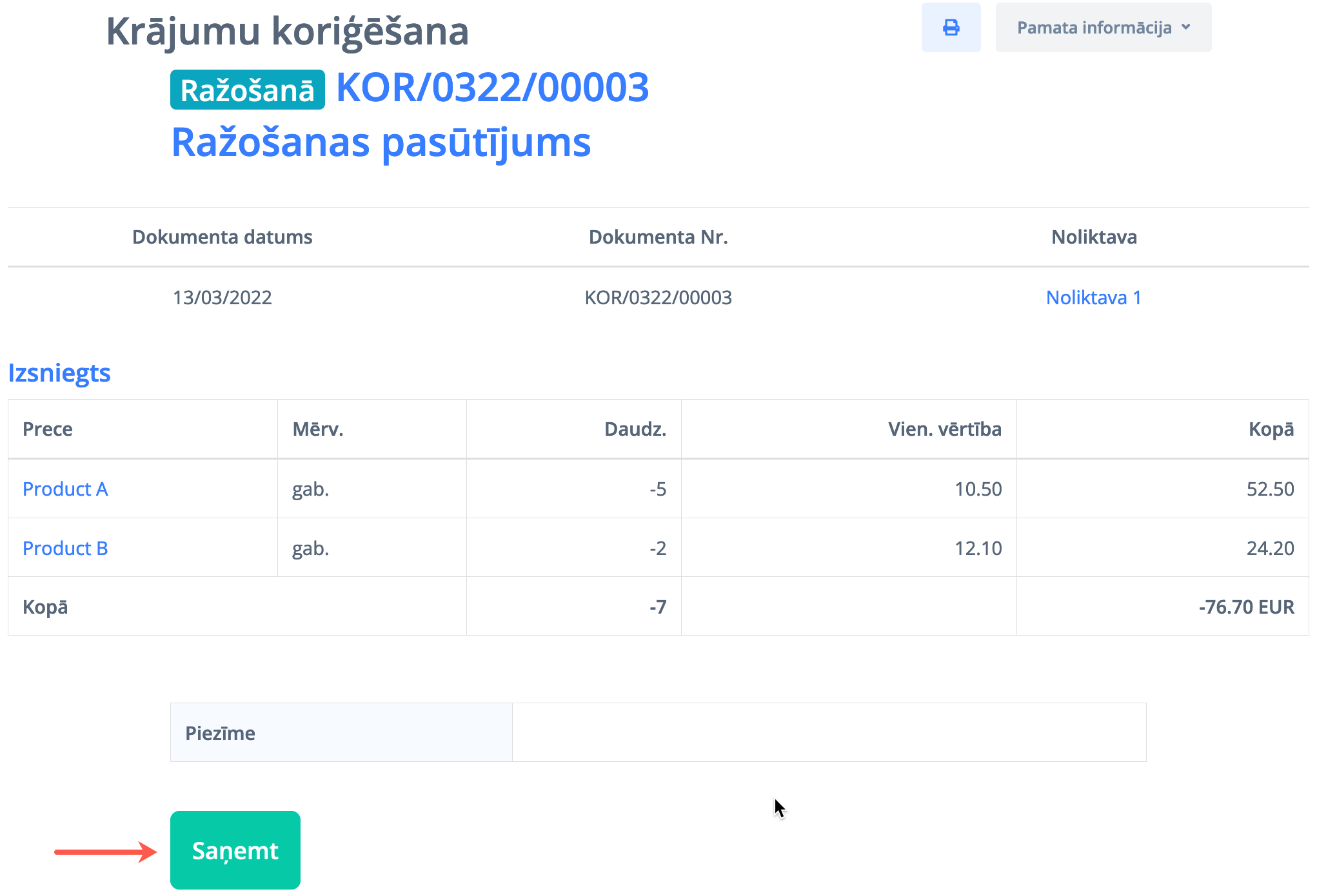Click inside the Piezīme note field
1317x896 pixels.
(828, 733)
